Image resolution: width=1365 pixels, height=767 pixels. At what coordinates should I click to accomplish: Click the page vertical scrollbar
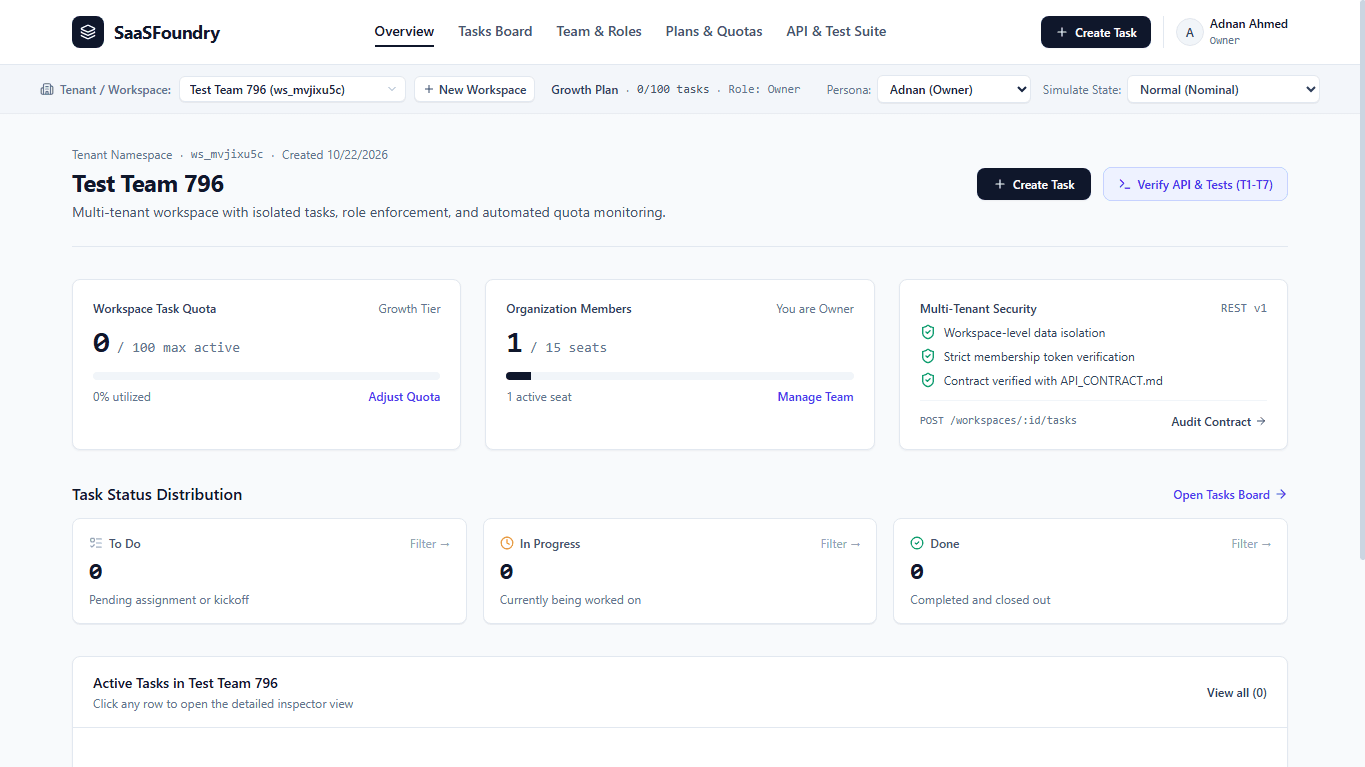[1360, 280]
